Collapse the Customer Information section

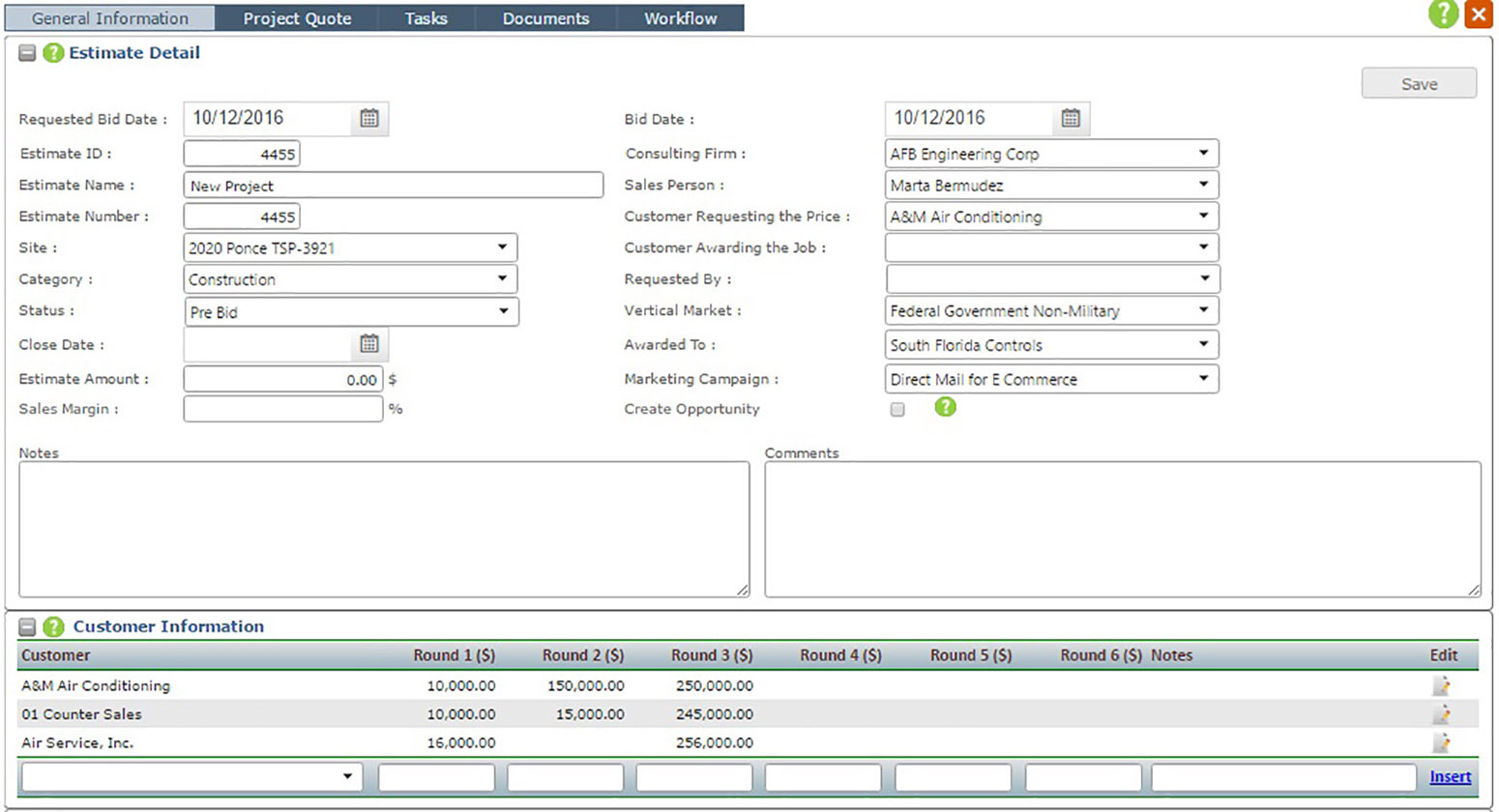click(x=27, y=626)
